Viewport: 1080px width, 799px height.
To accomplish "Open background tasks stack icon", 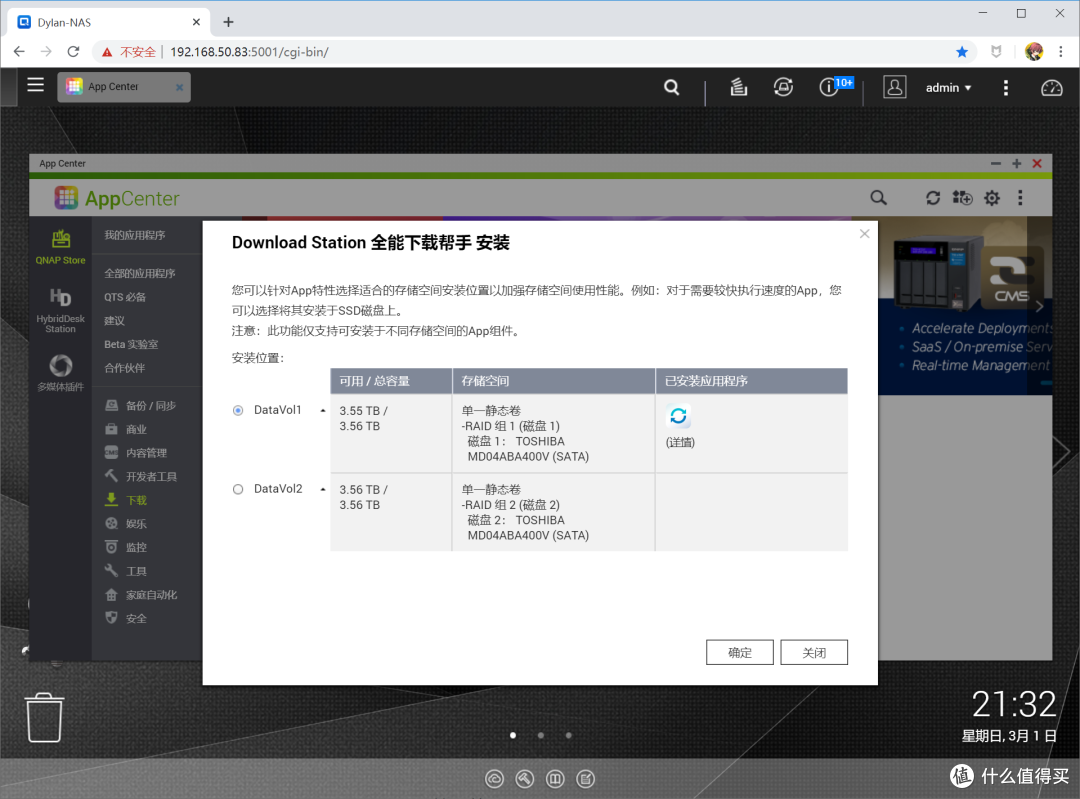I will 738,87.
